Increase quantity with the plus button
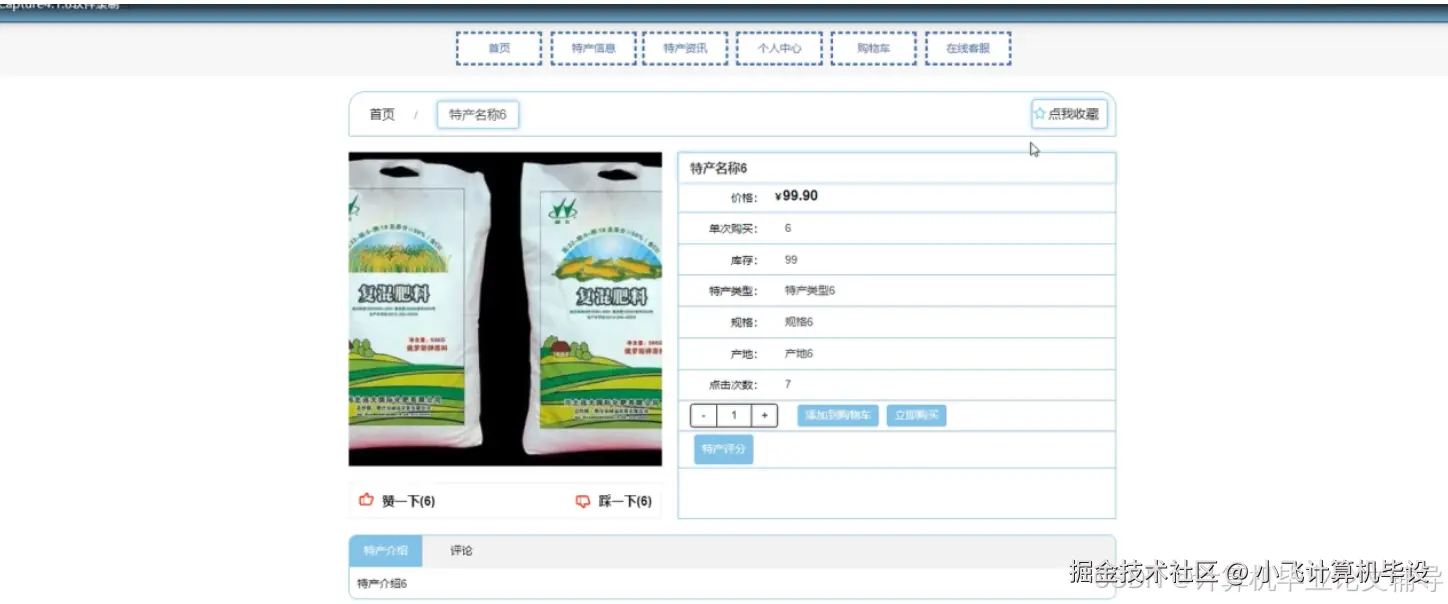Viewport: 1448px width, 604px height. pyautogui.click(x=764, y=415)
